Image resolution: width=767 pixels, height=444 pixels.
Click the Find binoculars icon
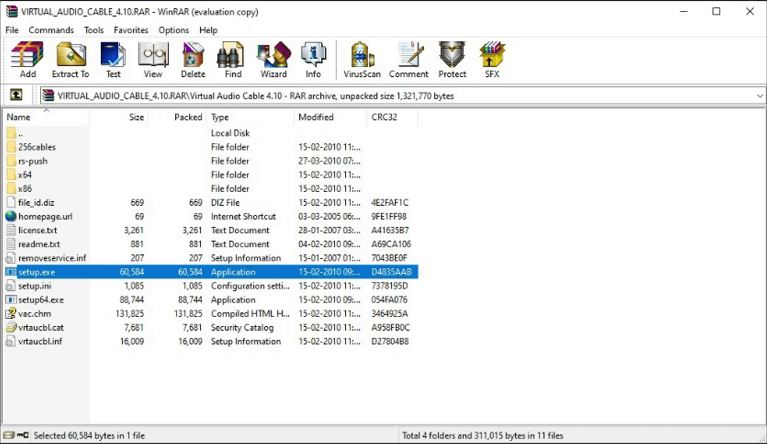click(233, 60)
